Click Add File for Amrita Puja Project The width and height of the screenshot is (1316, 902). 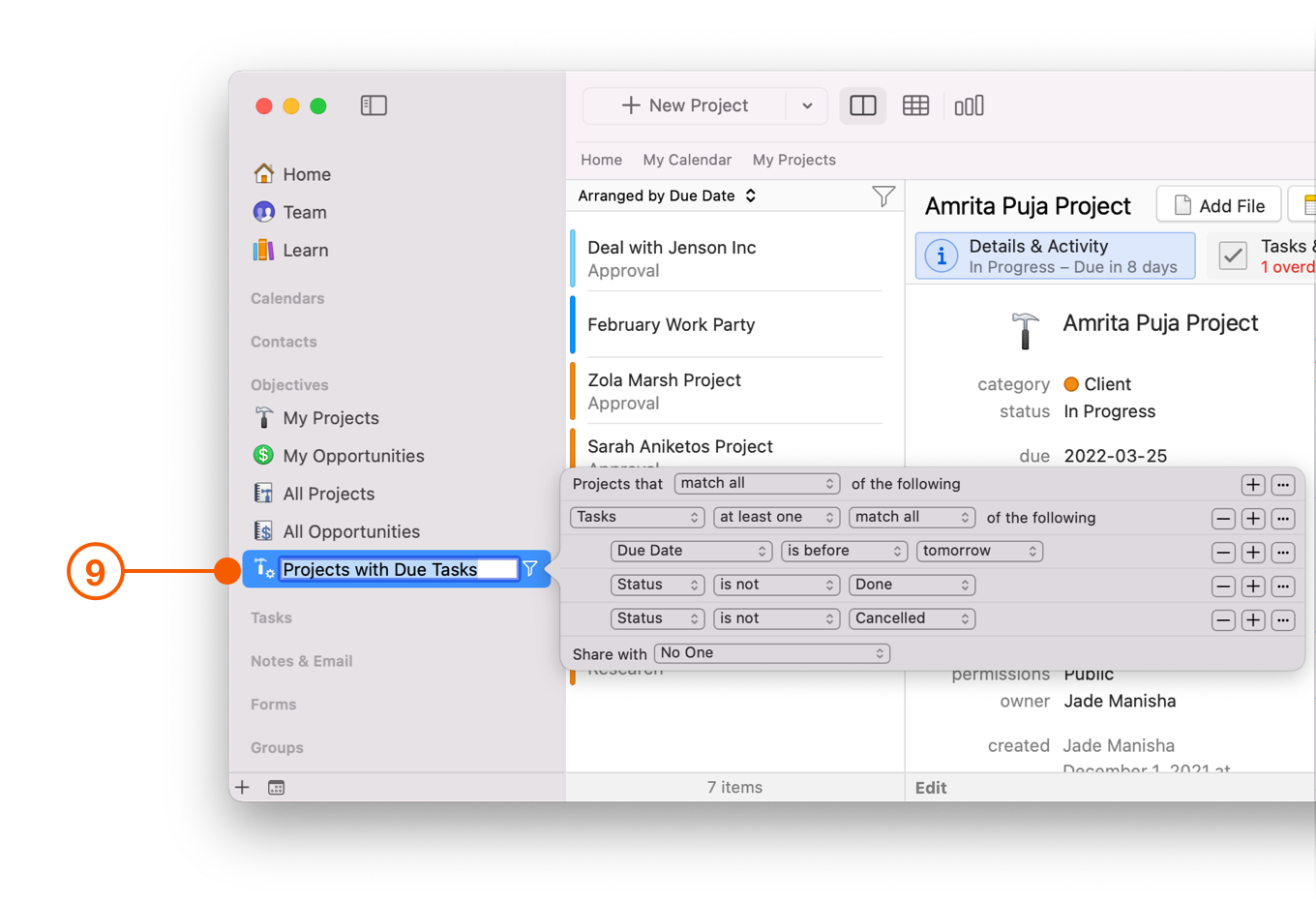(1218, 204)
